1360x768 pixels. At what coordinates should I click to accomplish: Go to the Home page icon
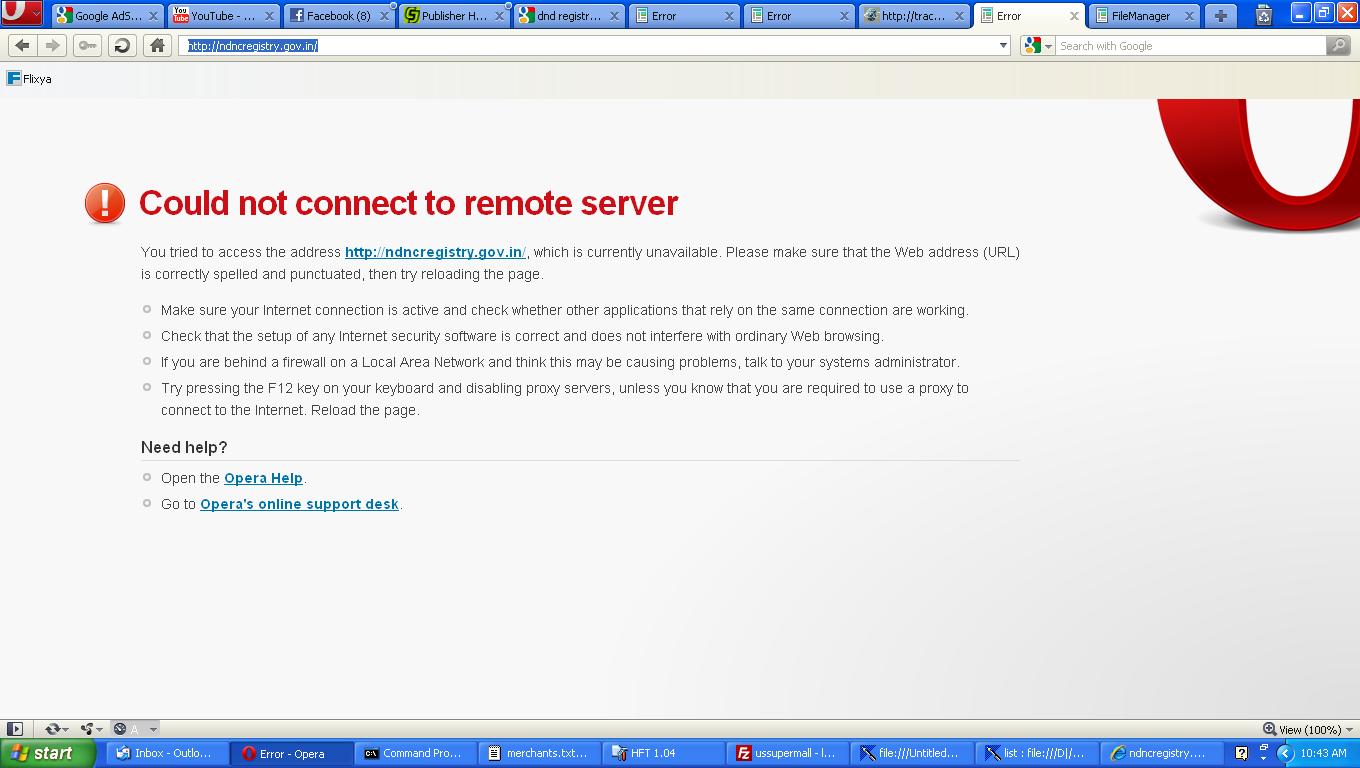[157, 46]
